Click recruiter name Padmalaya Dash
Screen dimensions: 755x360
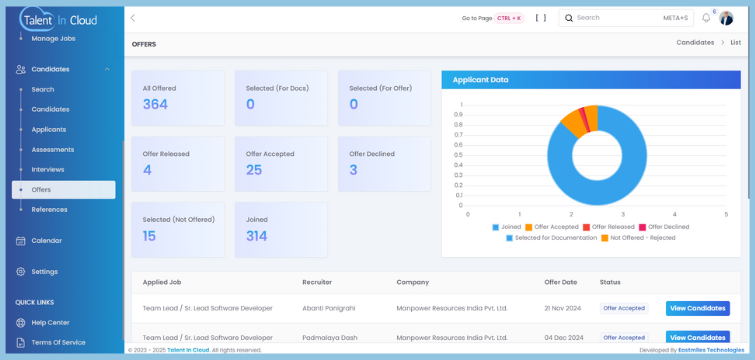tap(330, 337)
